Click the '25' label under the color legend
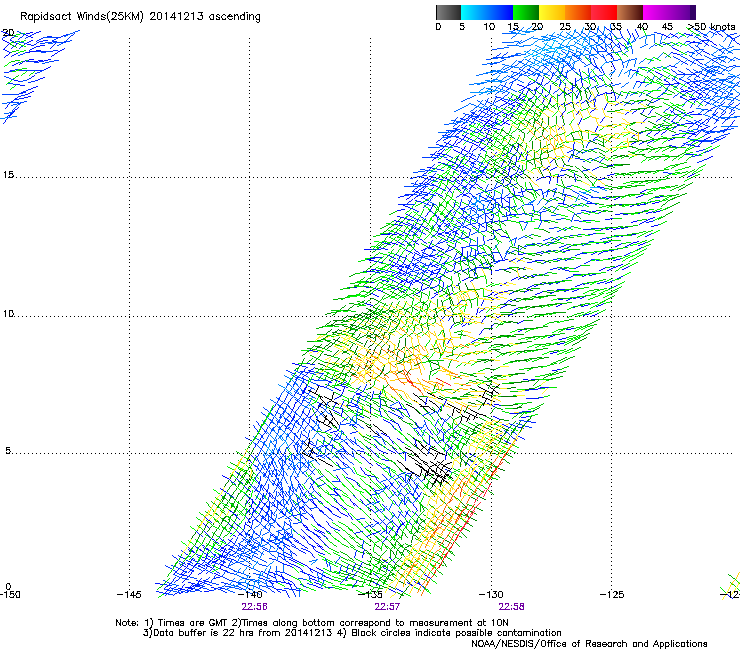Viewport: 740px width, 650px height. coord(565,27)
